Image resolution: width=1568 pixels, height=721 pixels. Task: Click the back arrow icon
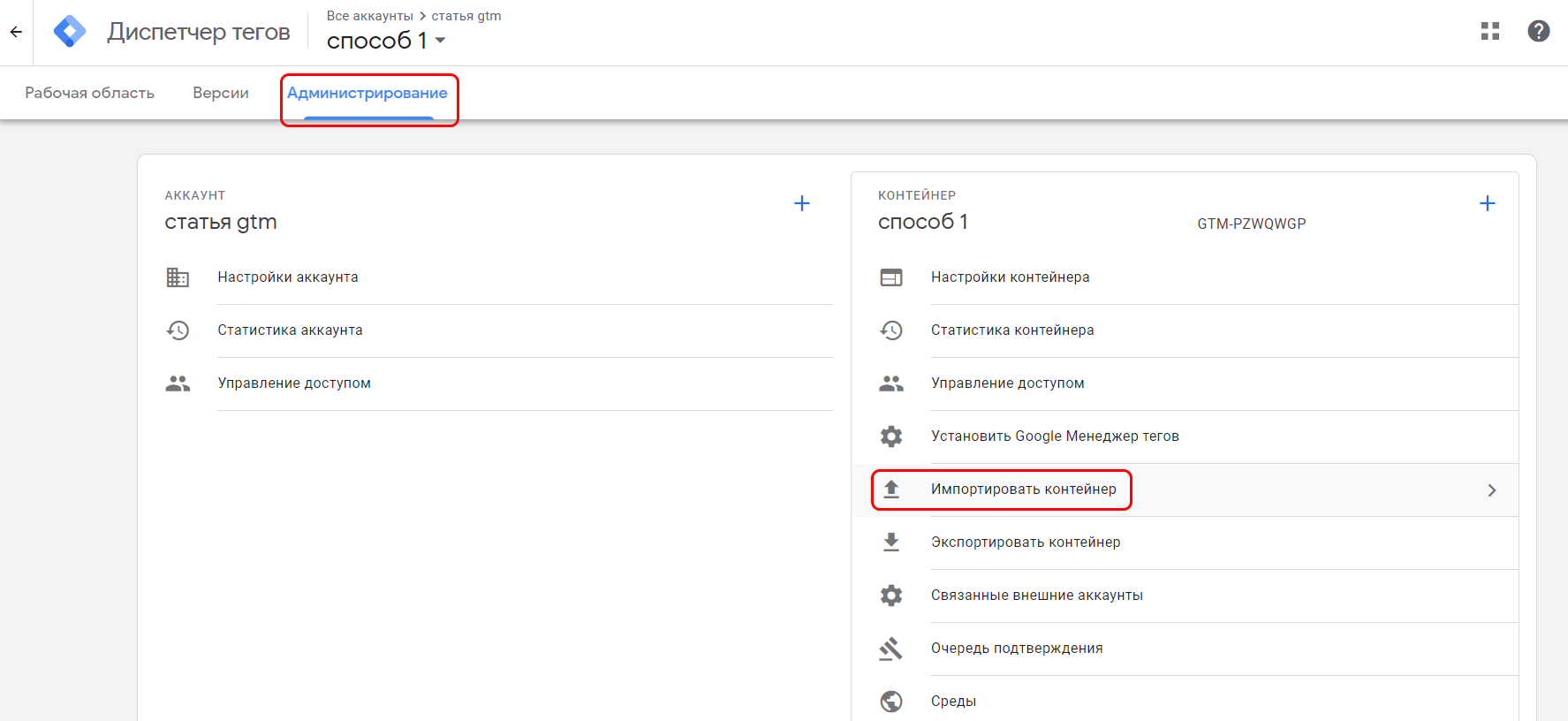point(16,32)
